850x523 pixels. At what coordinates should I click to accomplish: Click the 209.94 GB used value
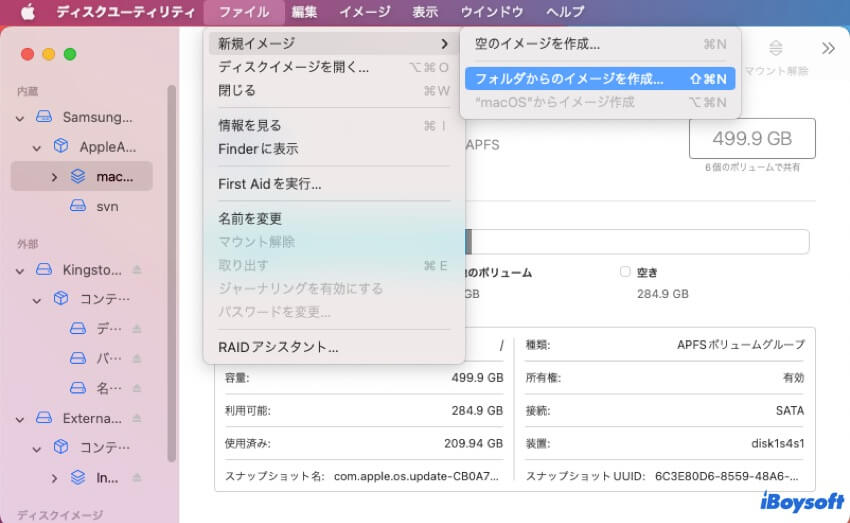click(x=473, y=443)
